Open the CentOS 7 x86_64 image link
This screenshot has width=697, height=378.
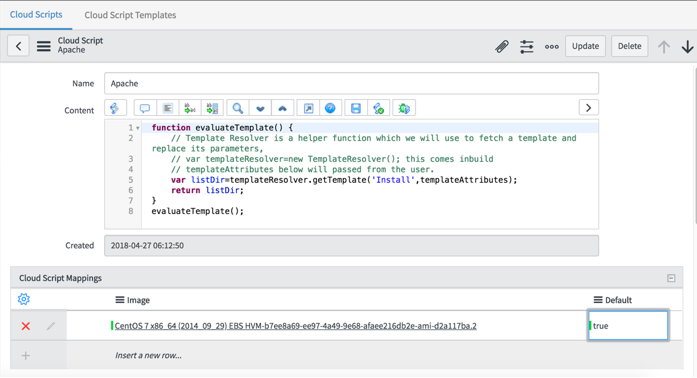click(296, 326)
